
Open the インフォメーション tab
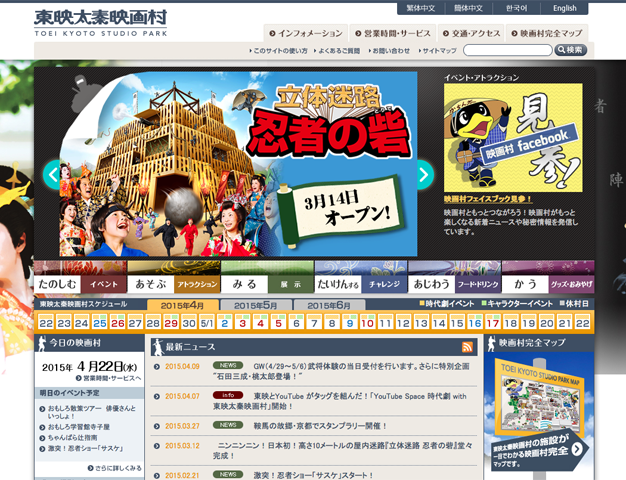306,34
